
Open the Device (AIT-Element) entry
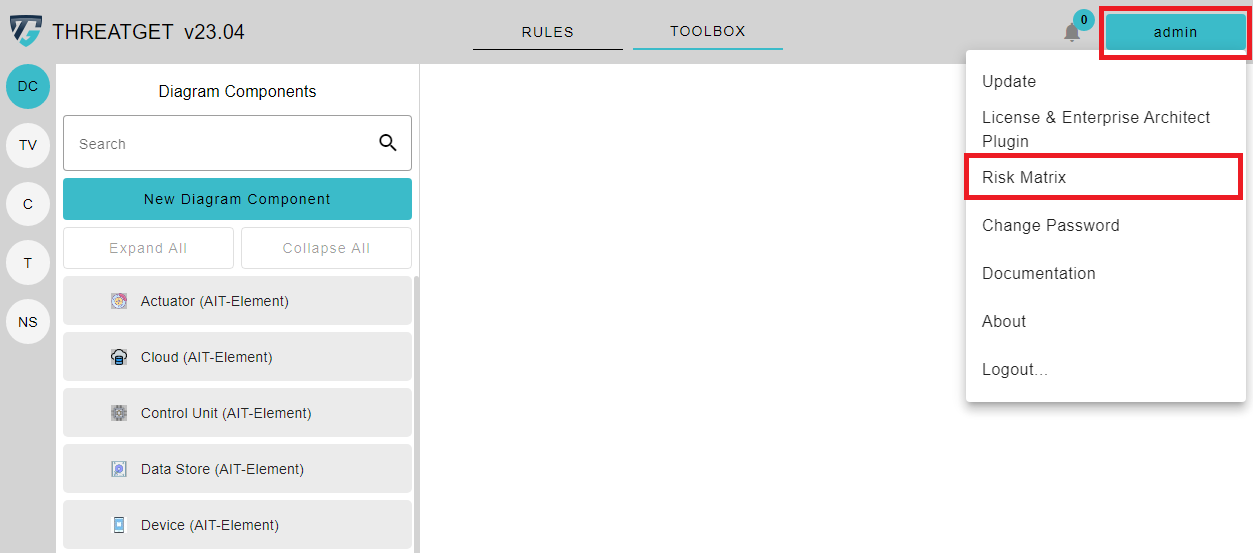tap(237, 525)
